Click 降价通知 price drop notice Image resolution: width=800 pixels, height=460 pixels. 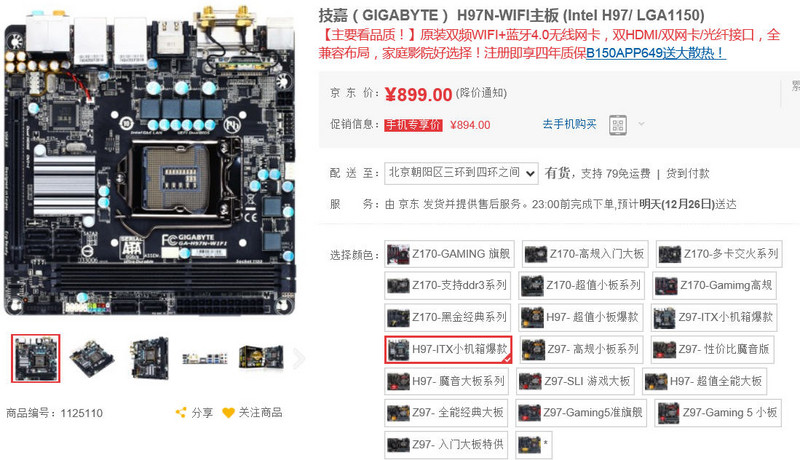(481, 93)
